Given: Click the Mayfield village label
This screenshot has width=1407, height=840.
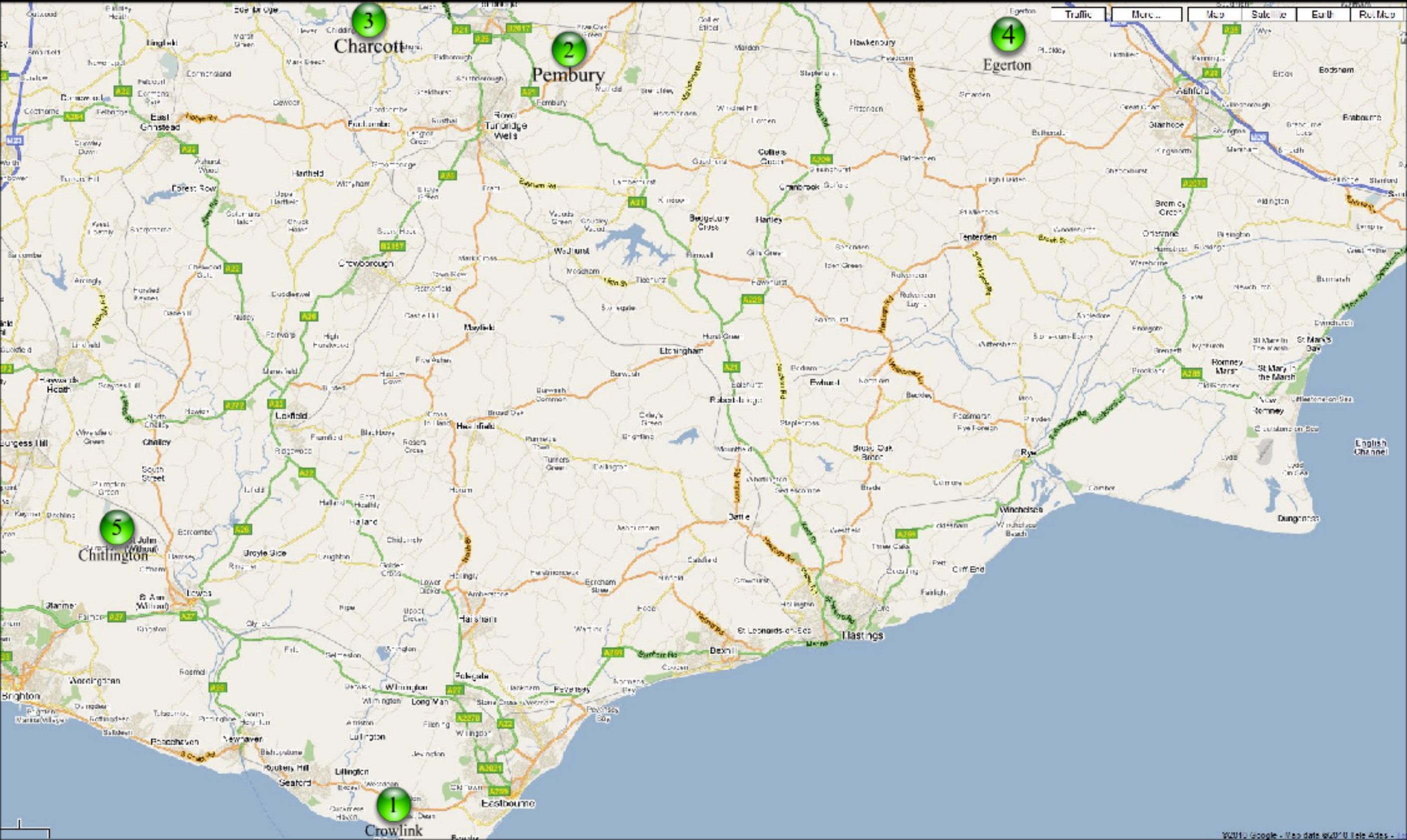Looking at the screenshot, I should 479,327.
